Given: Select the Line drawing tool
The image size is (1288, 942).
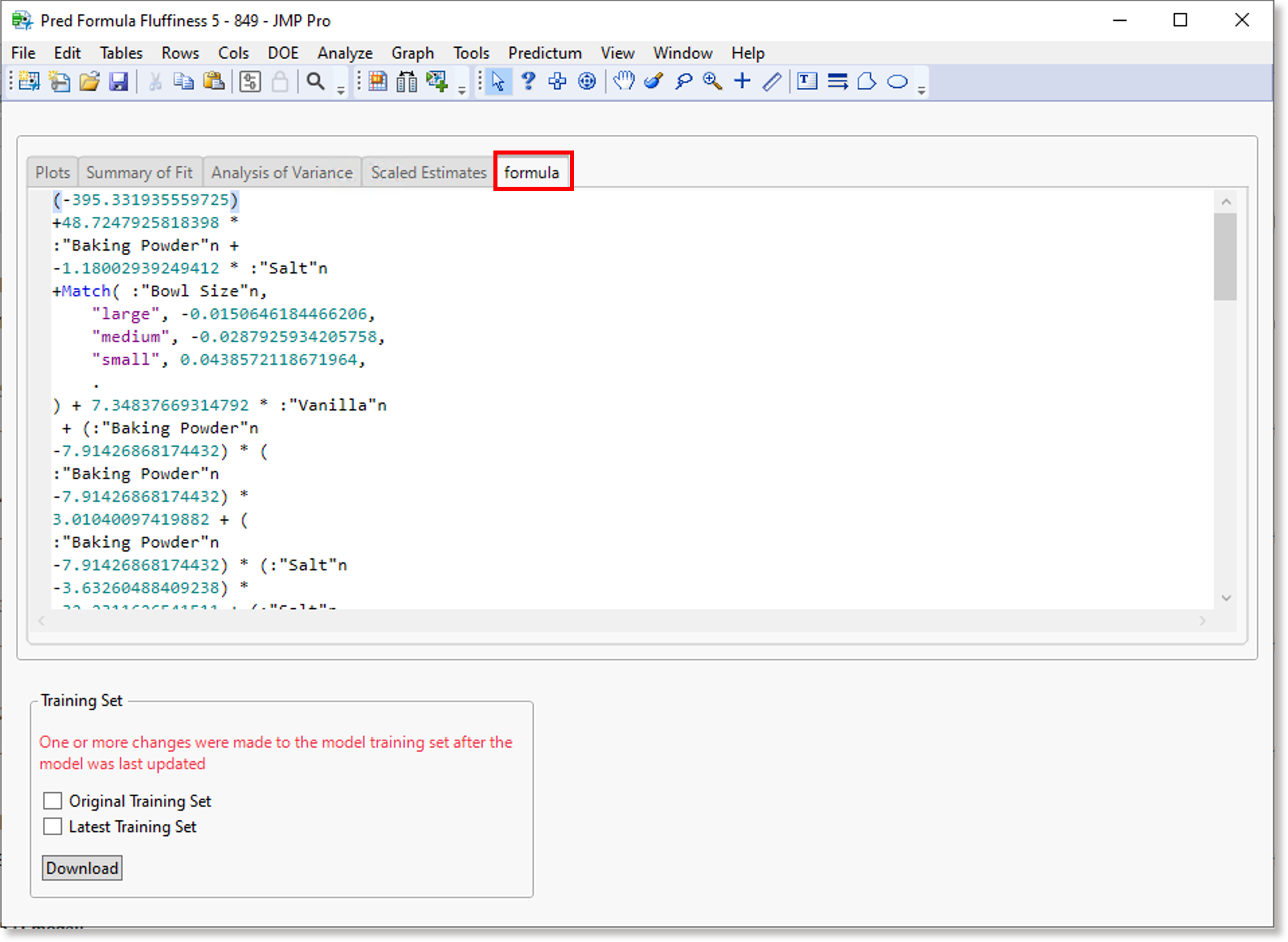Looking at the screenshot, I should pyautogui.click(x=772, y=81).
